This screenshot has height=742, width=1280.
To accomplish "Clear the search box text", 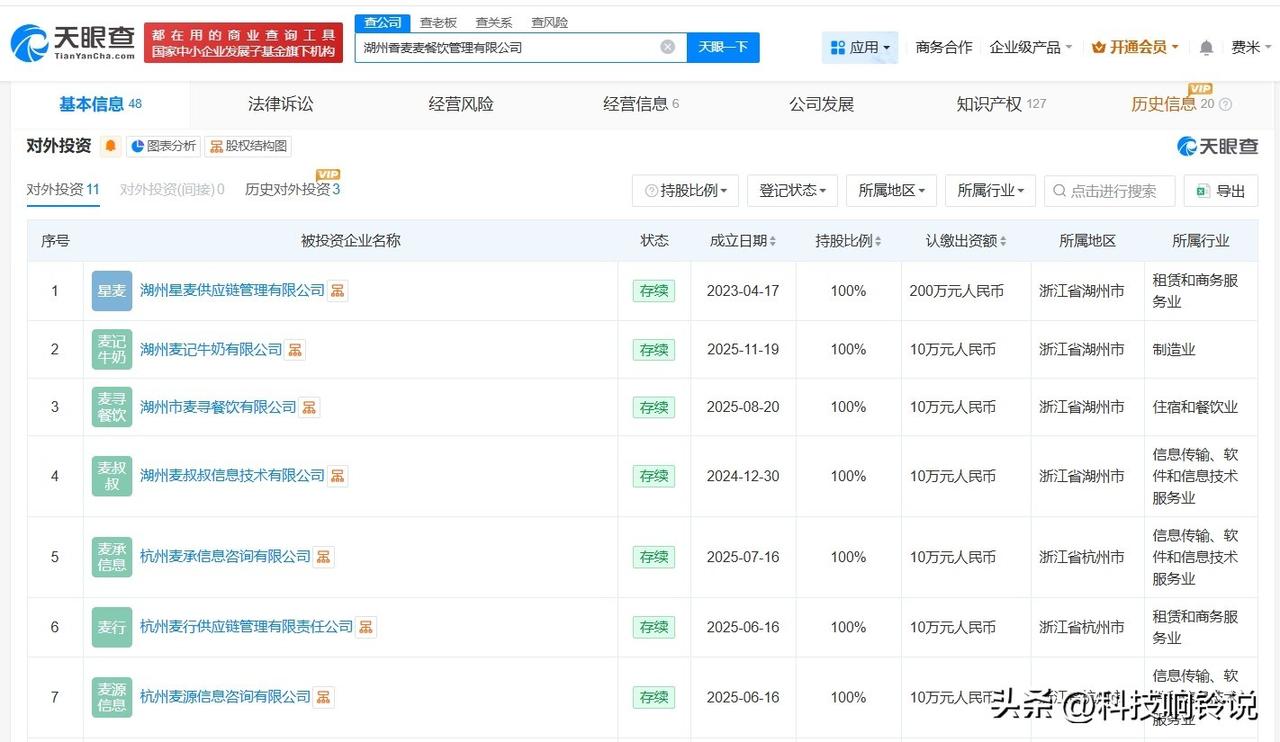I will point(668,47).
